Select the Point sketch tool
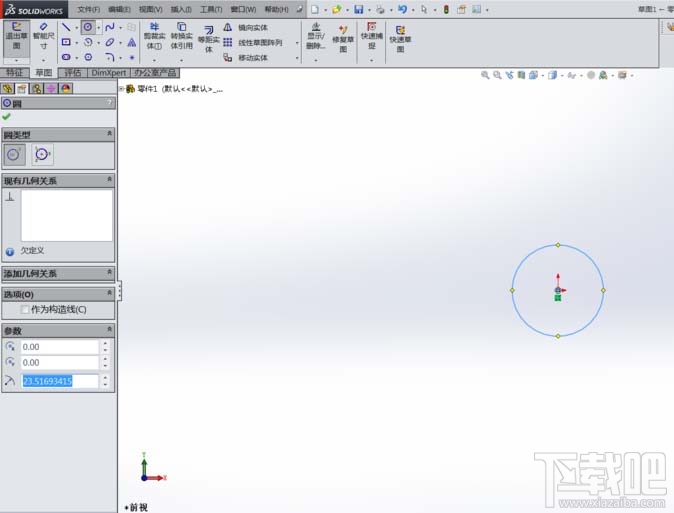The height and width of the screenshot is (513, 674). coord(132,57)
